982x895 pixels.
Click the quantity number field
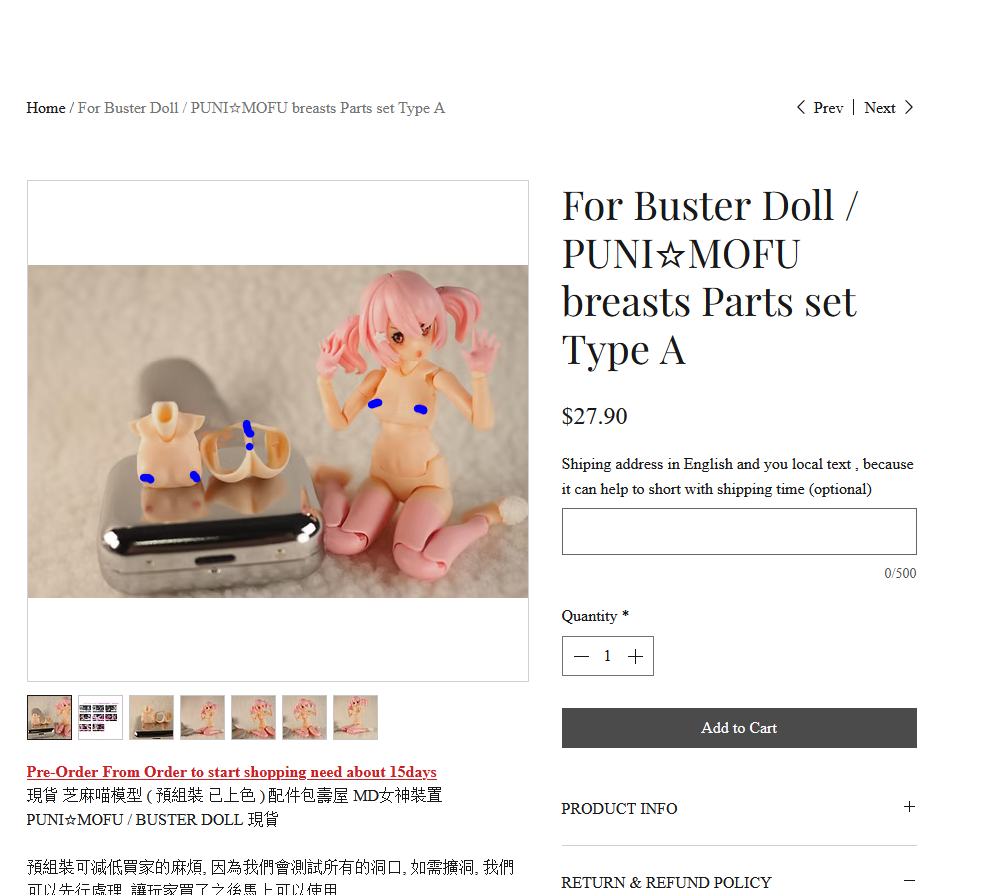click(x=607, y=656)
